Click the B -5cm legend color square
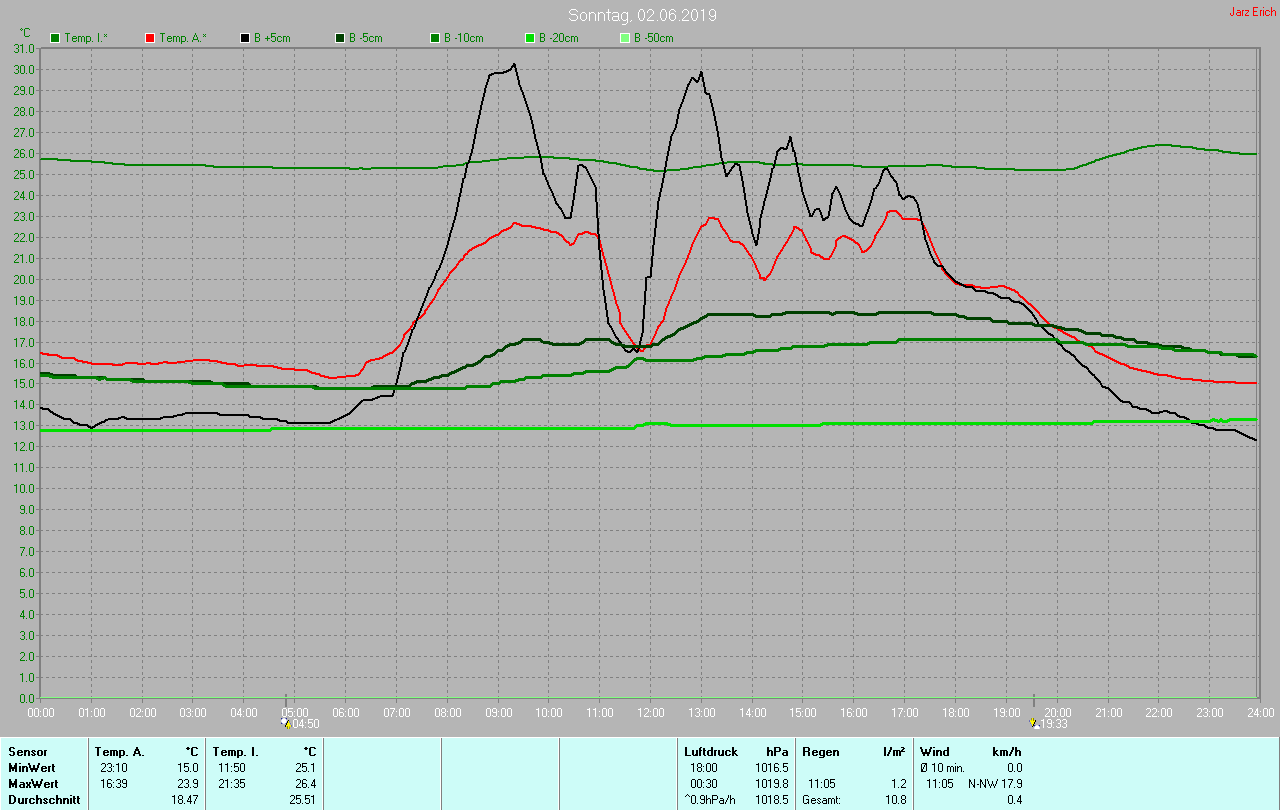The image size is (1280, 810). coord(340,38)
